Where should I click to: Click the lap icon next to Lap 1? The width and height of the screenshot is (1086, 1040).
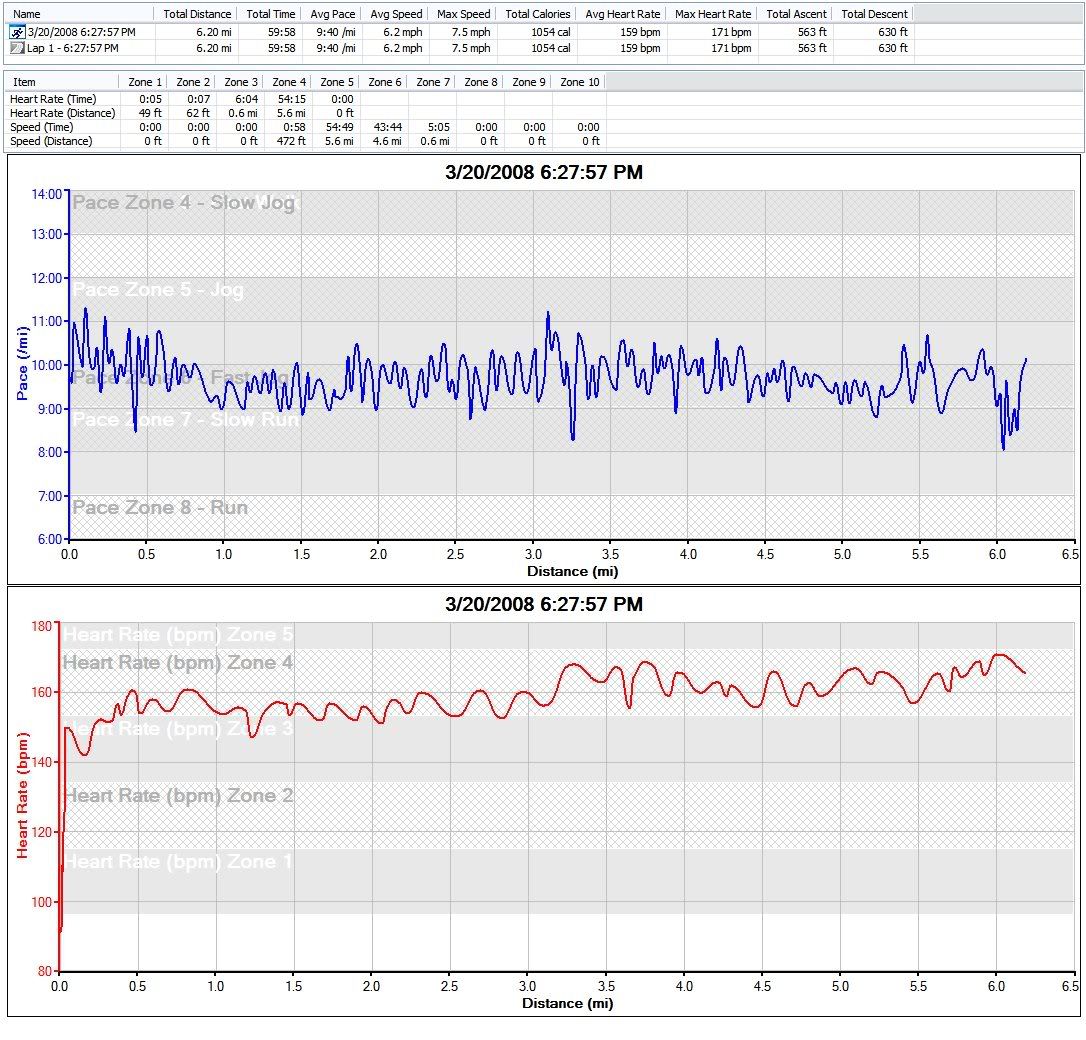point(17,47)
